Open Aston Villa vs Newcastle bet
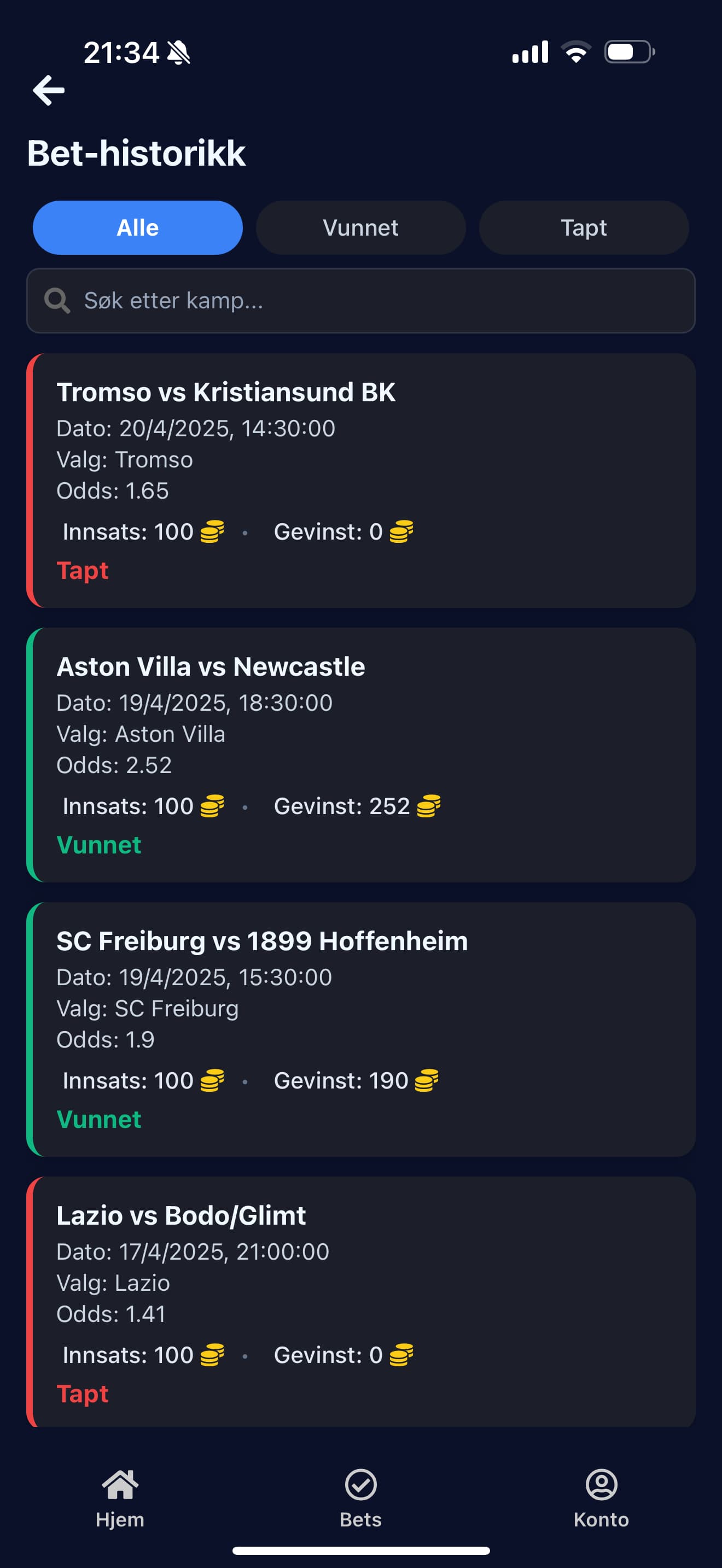Image resolution: width=722 pixels, height=1568 pixels. [361, 755]
